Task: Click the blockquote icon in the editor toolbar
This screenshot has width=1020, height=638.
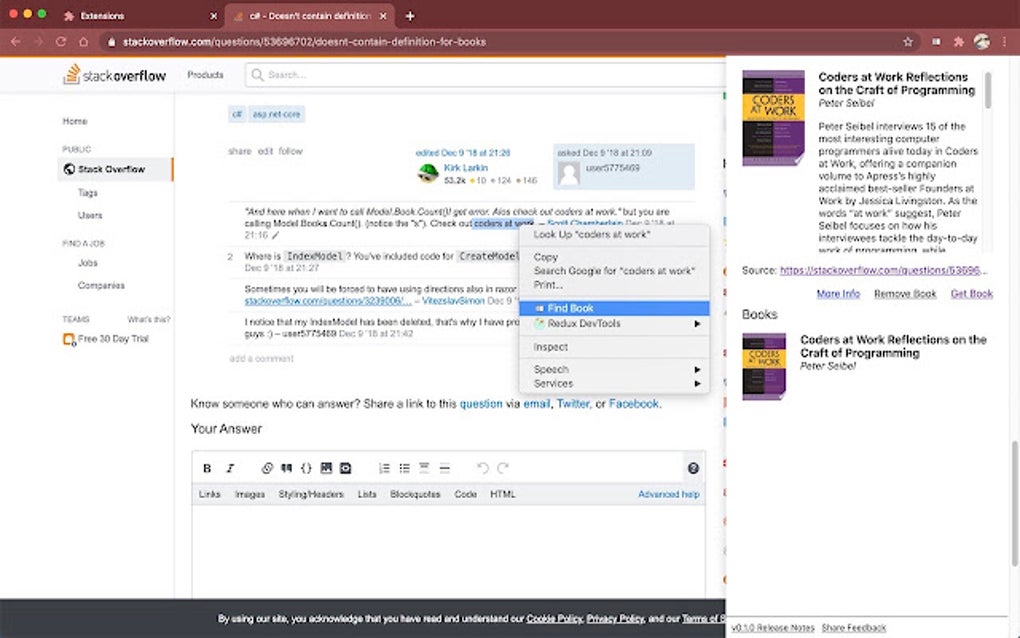Action: pyautogui.click(x=286, y=468)
